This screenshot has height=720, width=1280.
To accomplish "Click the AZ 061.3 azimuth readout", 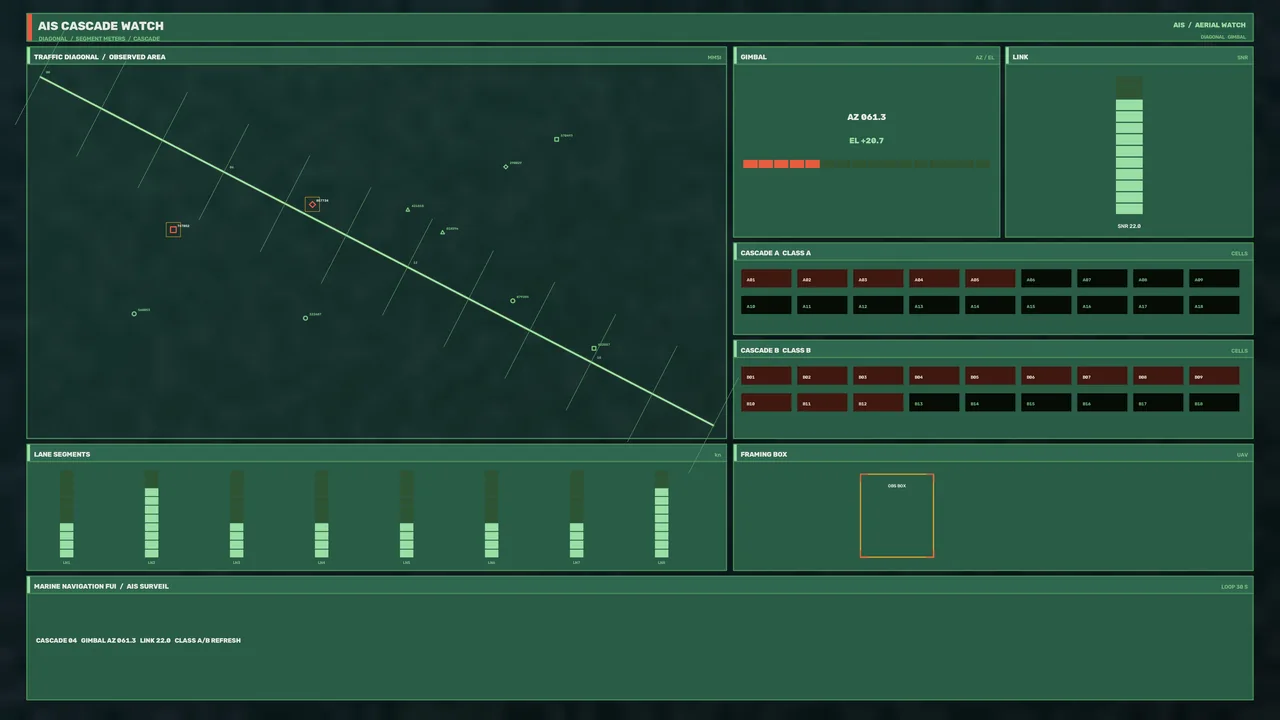I will (x=866, y=117).
